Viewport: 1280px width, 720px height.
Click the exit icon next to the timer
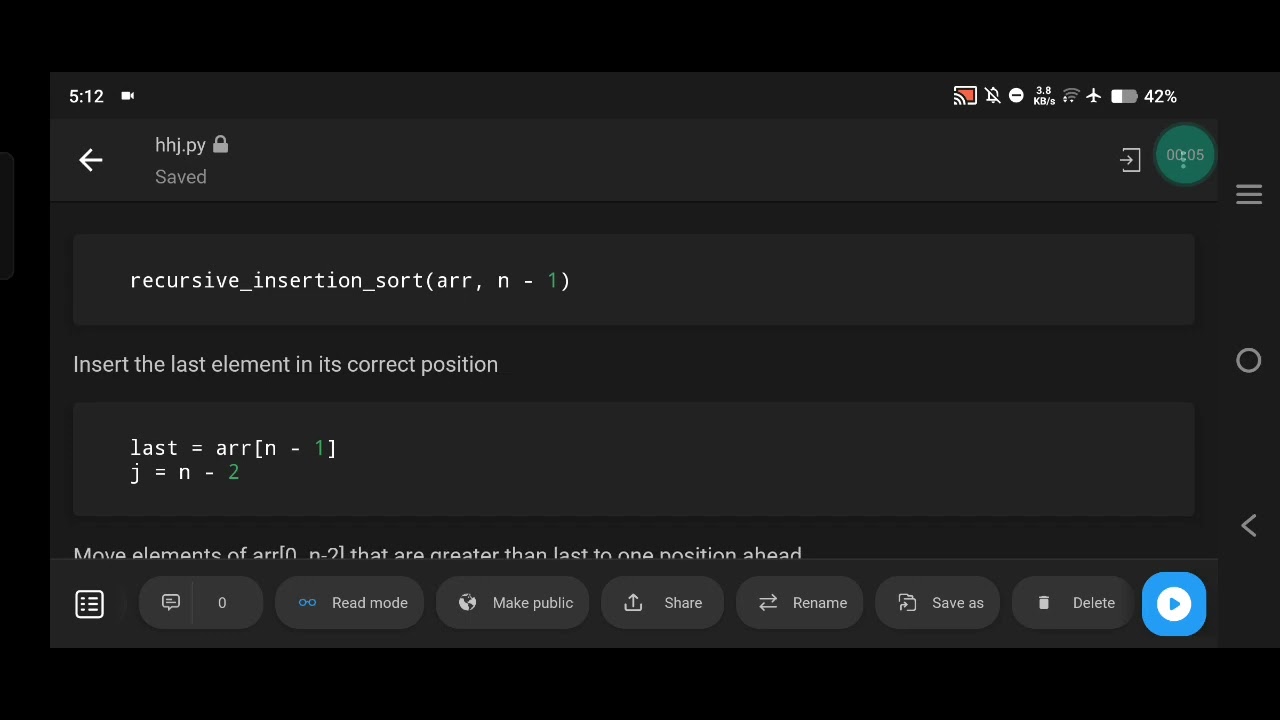pos(1130,160)
